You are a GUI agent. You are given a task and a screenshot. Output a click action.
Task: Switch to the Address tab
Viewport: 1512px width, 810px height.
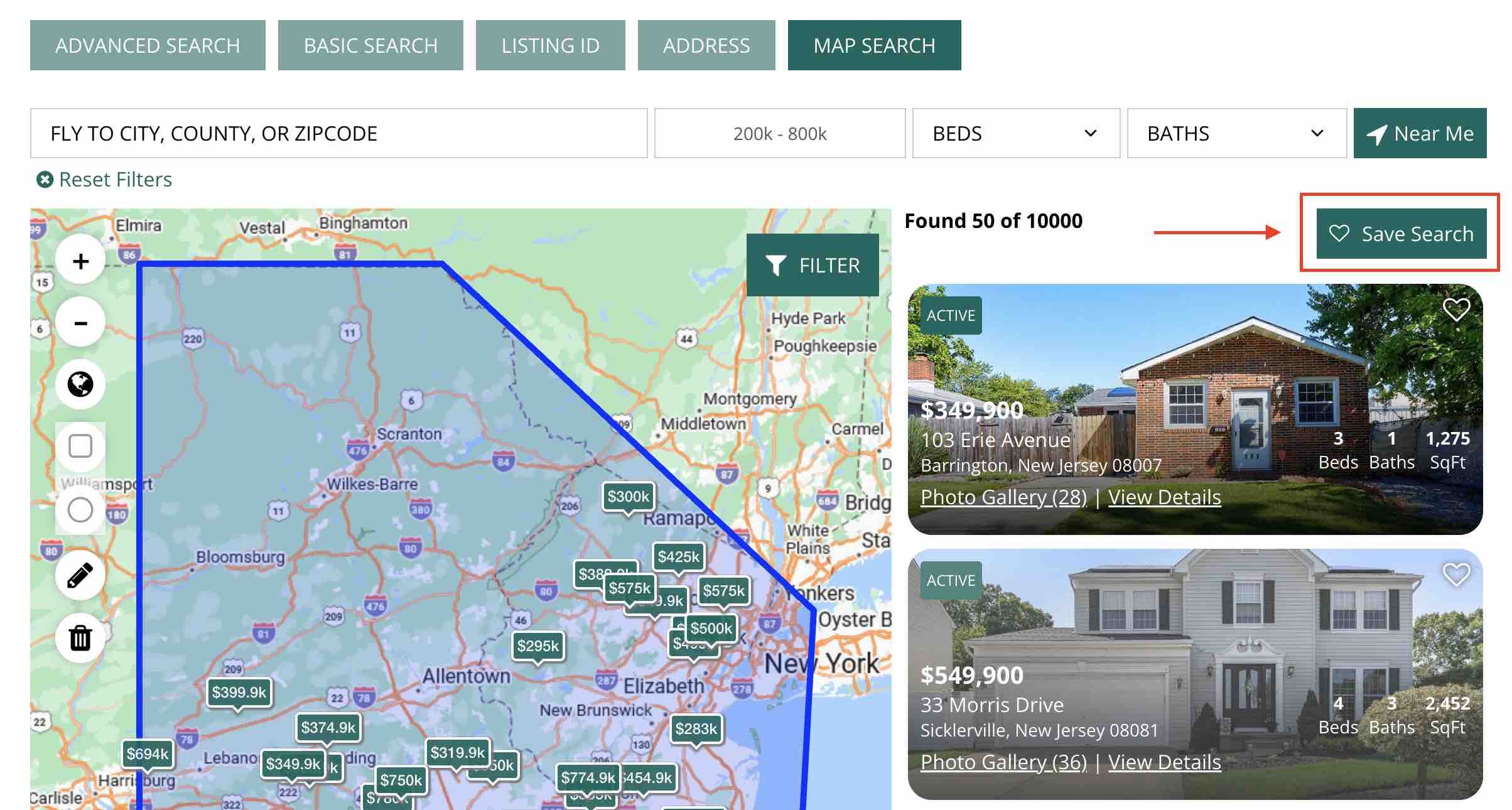click(706, 45)
